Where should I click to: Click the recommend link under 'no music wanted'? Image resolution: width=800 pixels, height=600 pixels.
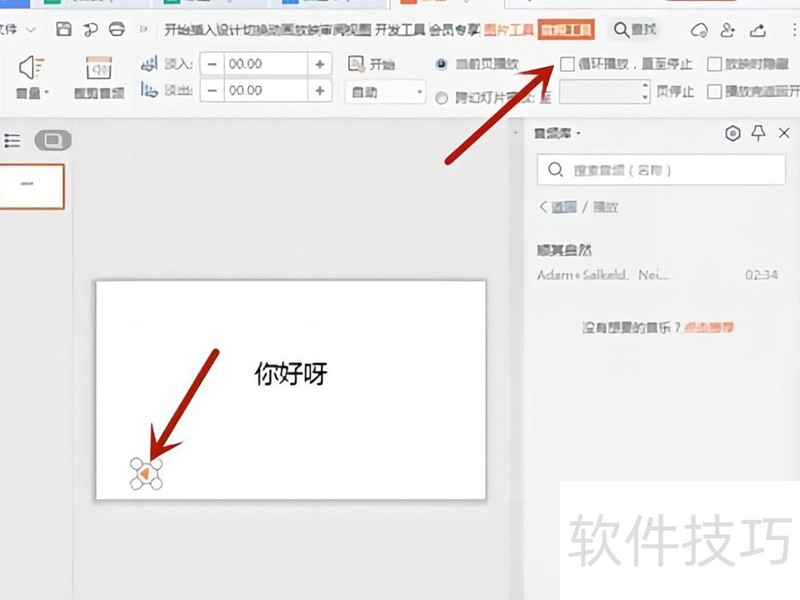pos(709,327)
